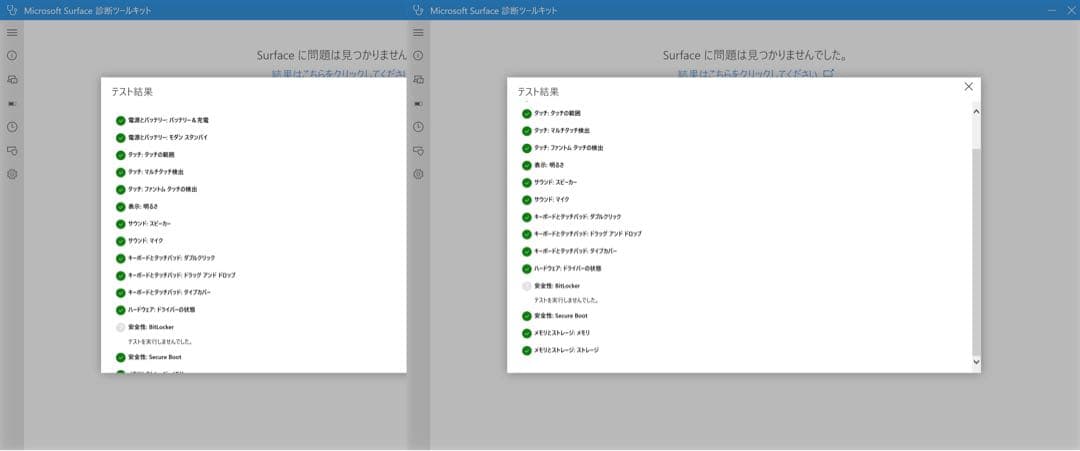1080x451 pixels.
Task: Click Surface に問題は見つかりませんでした。 message in right window
Action: tap(755, 55)
